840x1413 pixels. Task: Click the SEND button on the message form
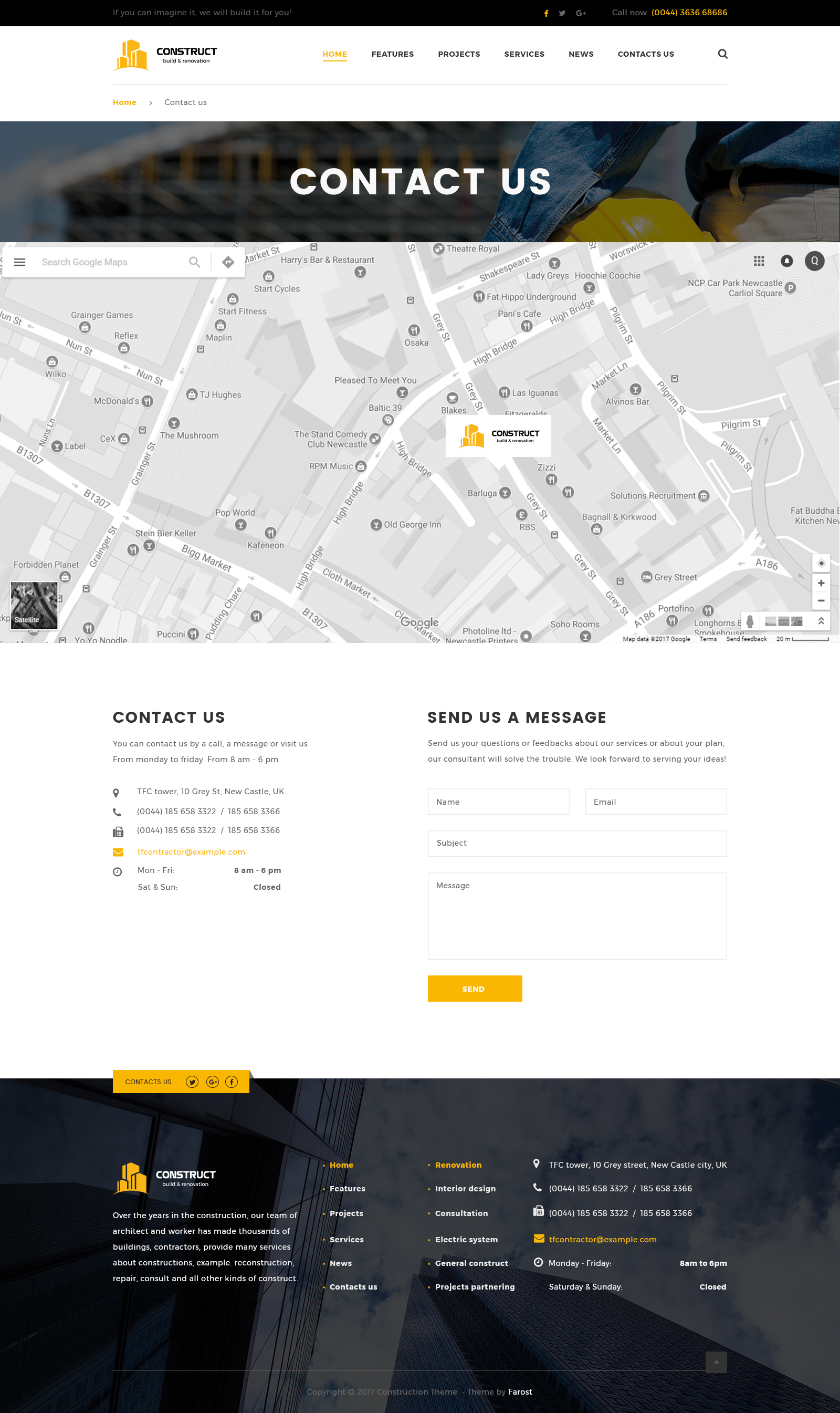[x=475, y=988]
